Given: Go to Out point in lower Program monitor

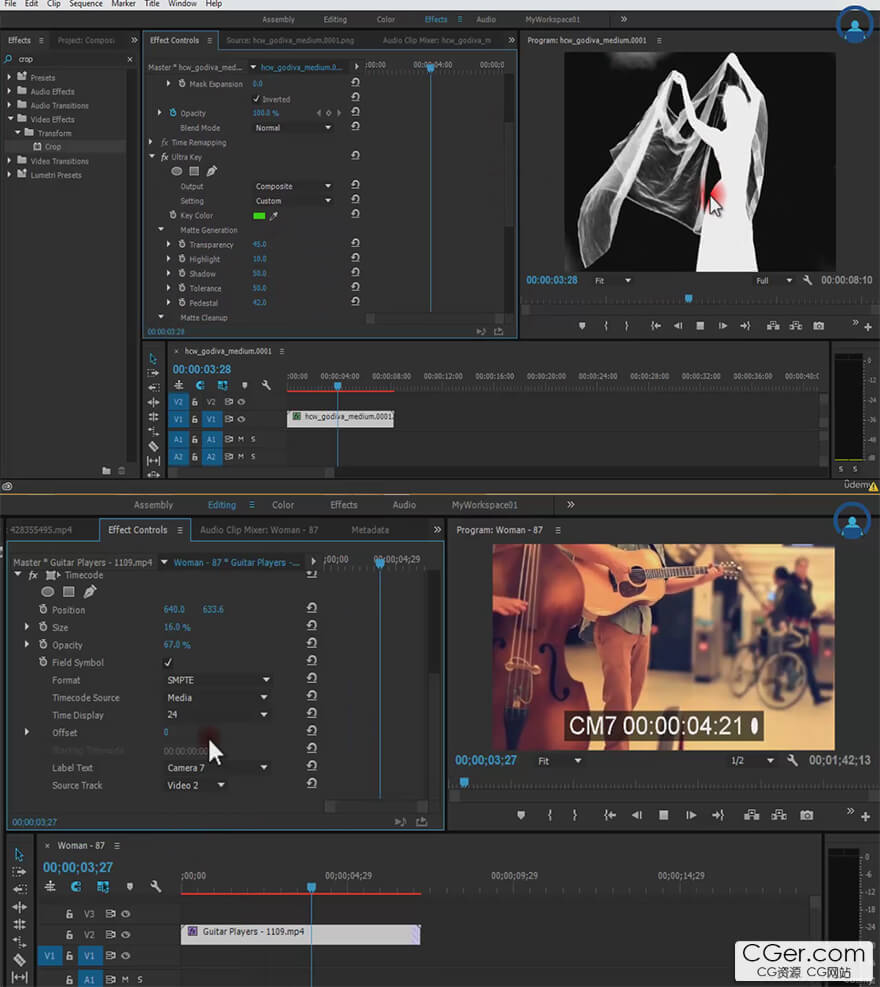Looking at the screenshot, I should 718,815.
